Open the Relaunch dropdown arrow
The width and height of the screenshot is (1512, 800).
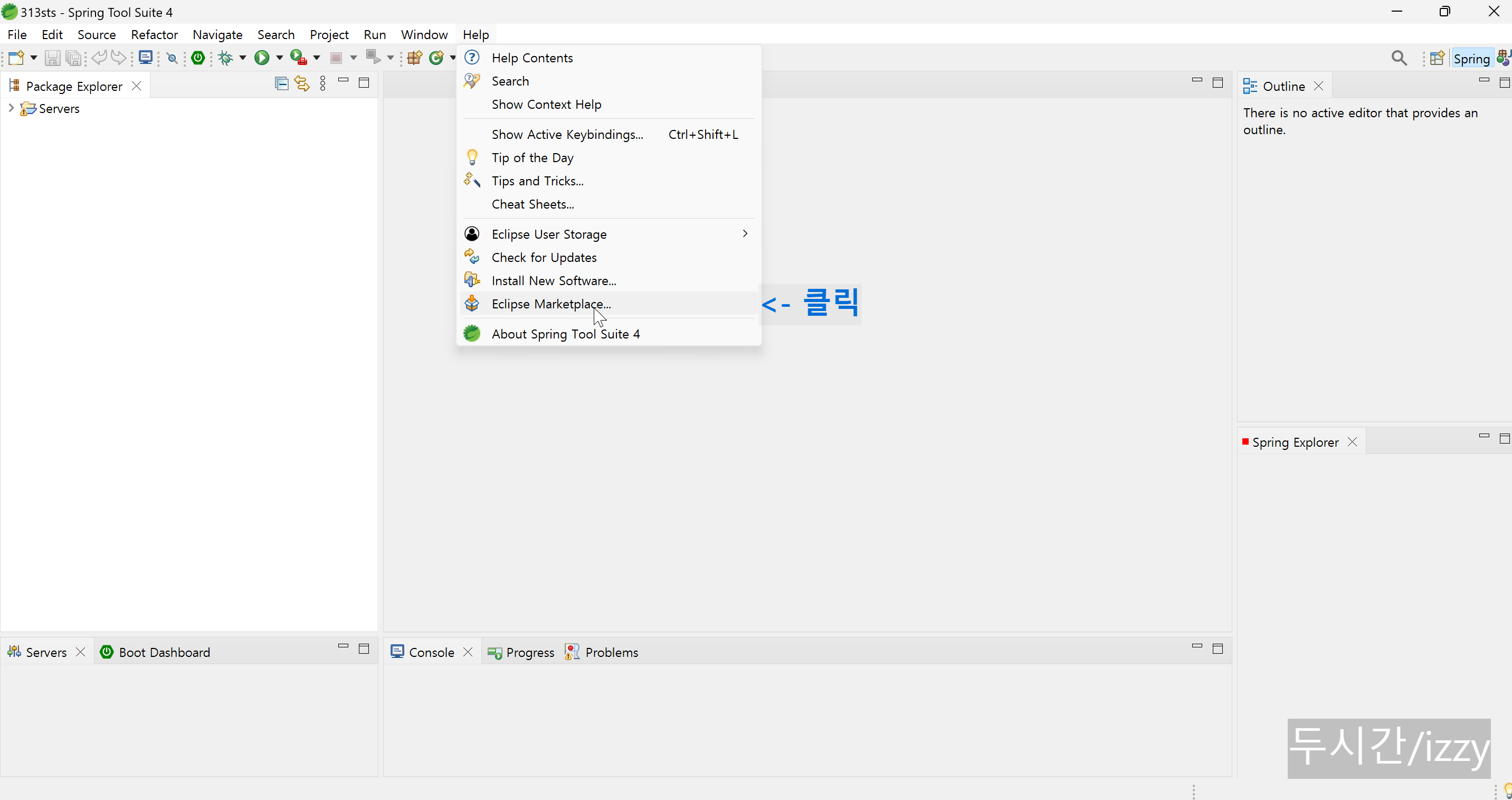(391, 58)
